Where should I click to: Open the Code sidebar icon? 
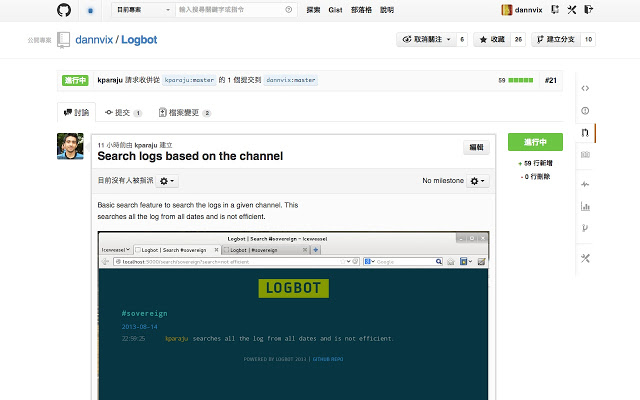point(585,88)
